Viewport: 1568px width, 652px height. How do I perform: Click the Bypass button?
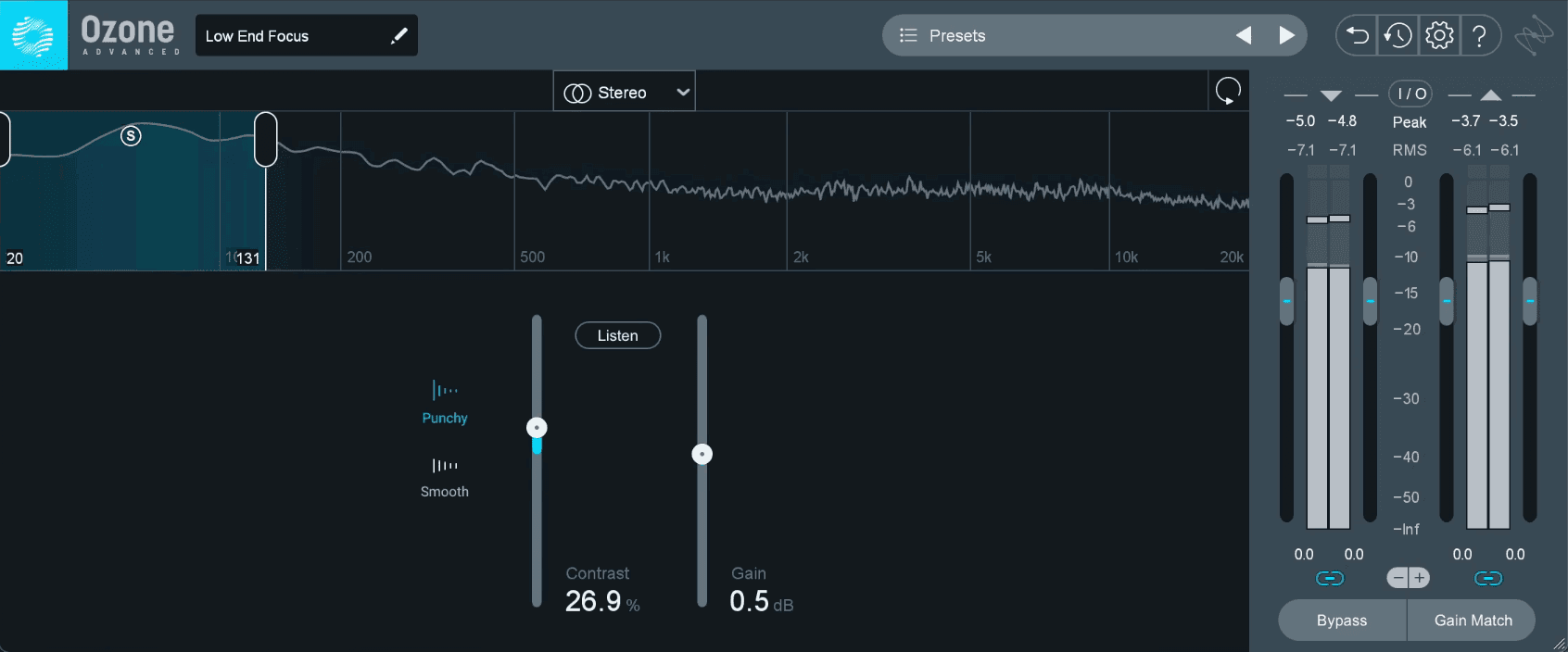pos(1342,621)
